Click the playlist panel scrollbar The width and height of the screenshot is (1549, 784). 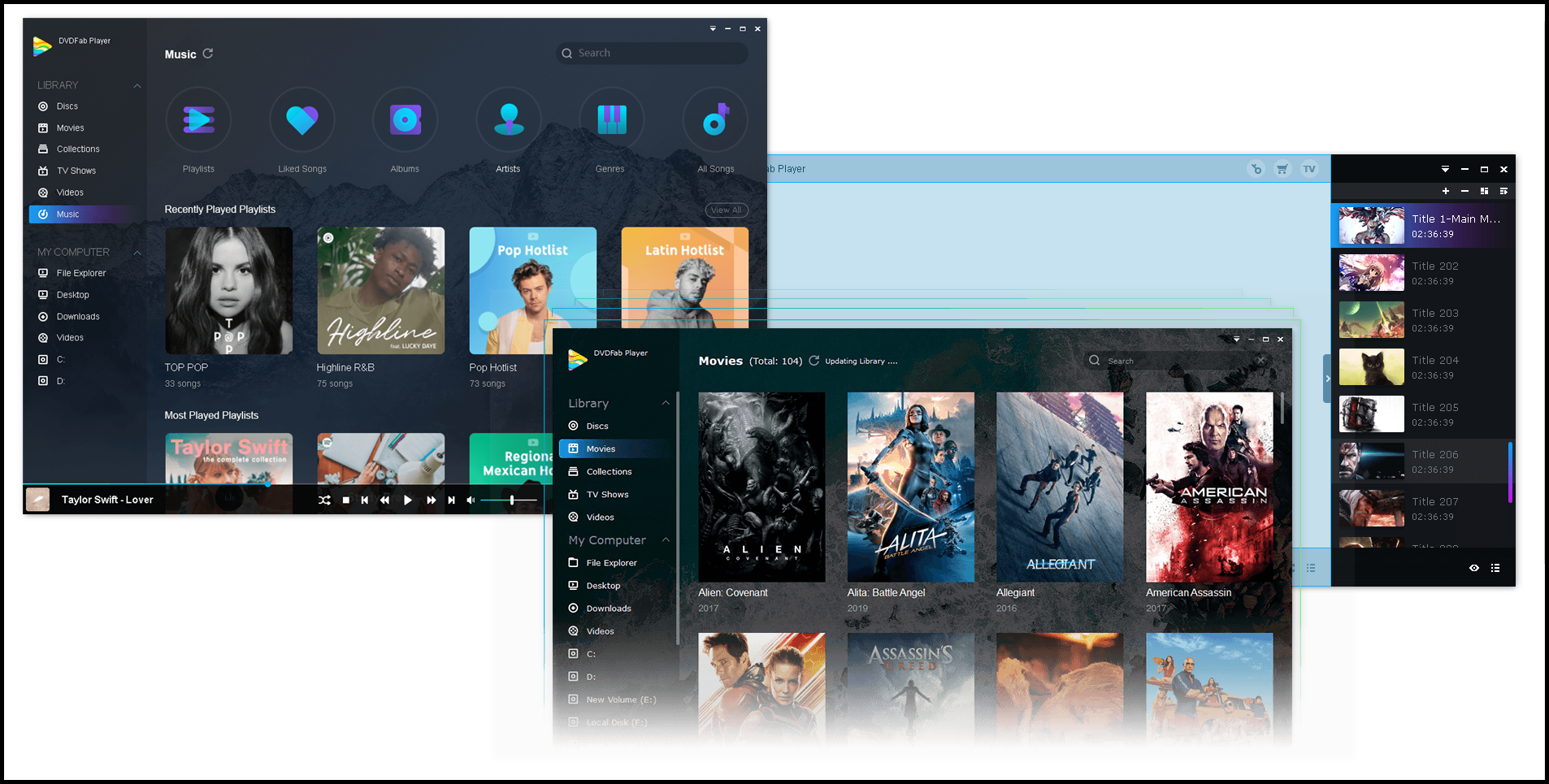point(1511,472)
